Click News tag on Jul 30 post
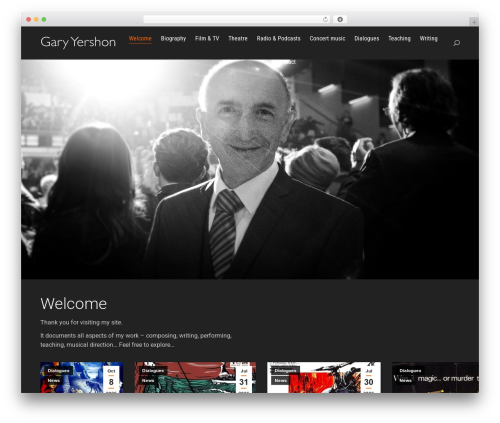This screenshot has width=500, height=423. coord(281,380)
